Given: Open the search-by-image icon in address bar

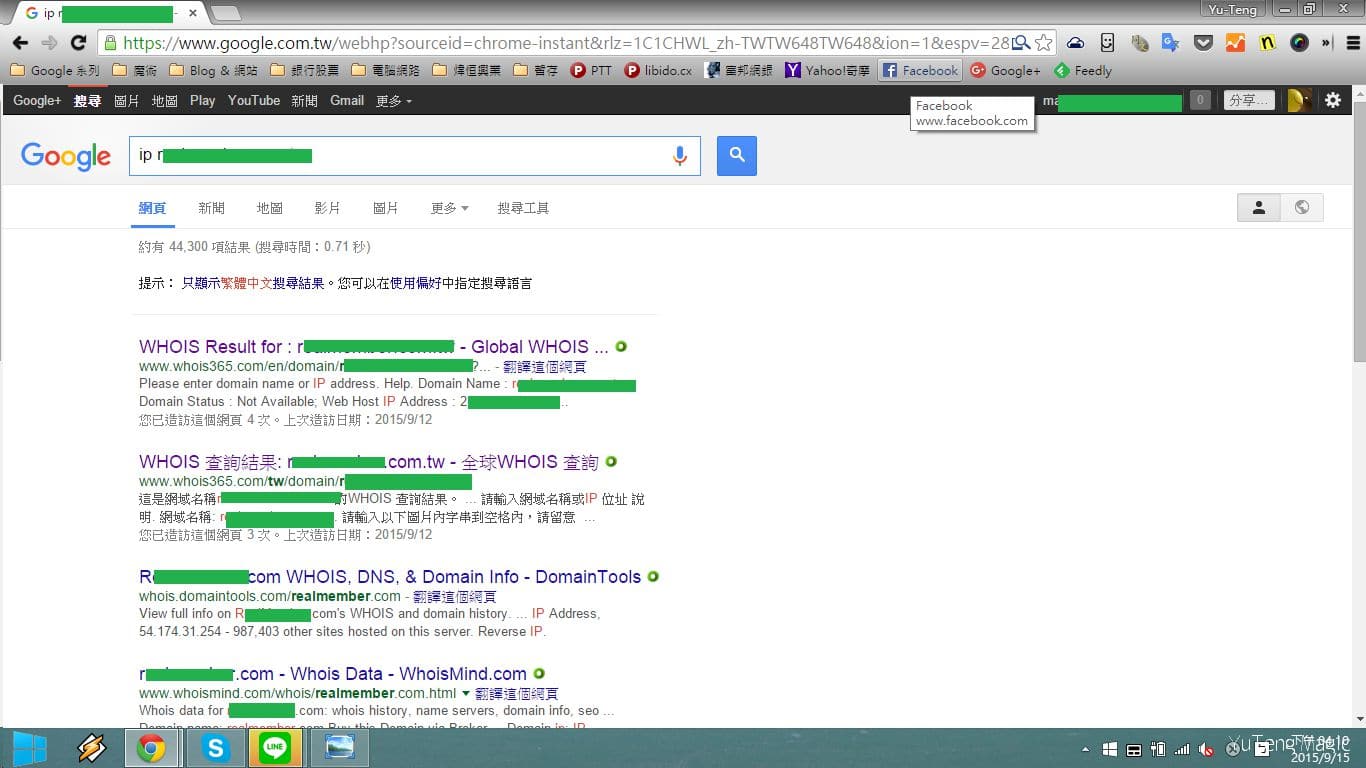Looking at the screenshot, I should coord(1021,43).
